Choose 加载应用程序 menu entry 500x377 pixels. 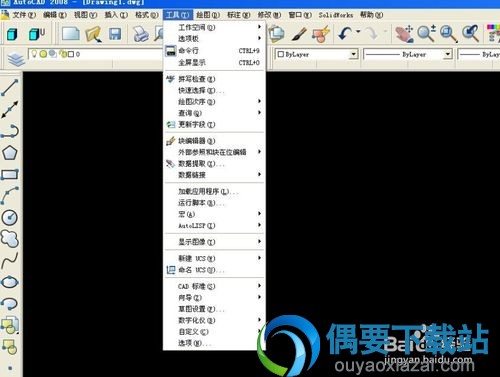[x=214, y=191]
